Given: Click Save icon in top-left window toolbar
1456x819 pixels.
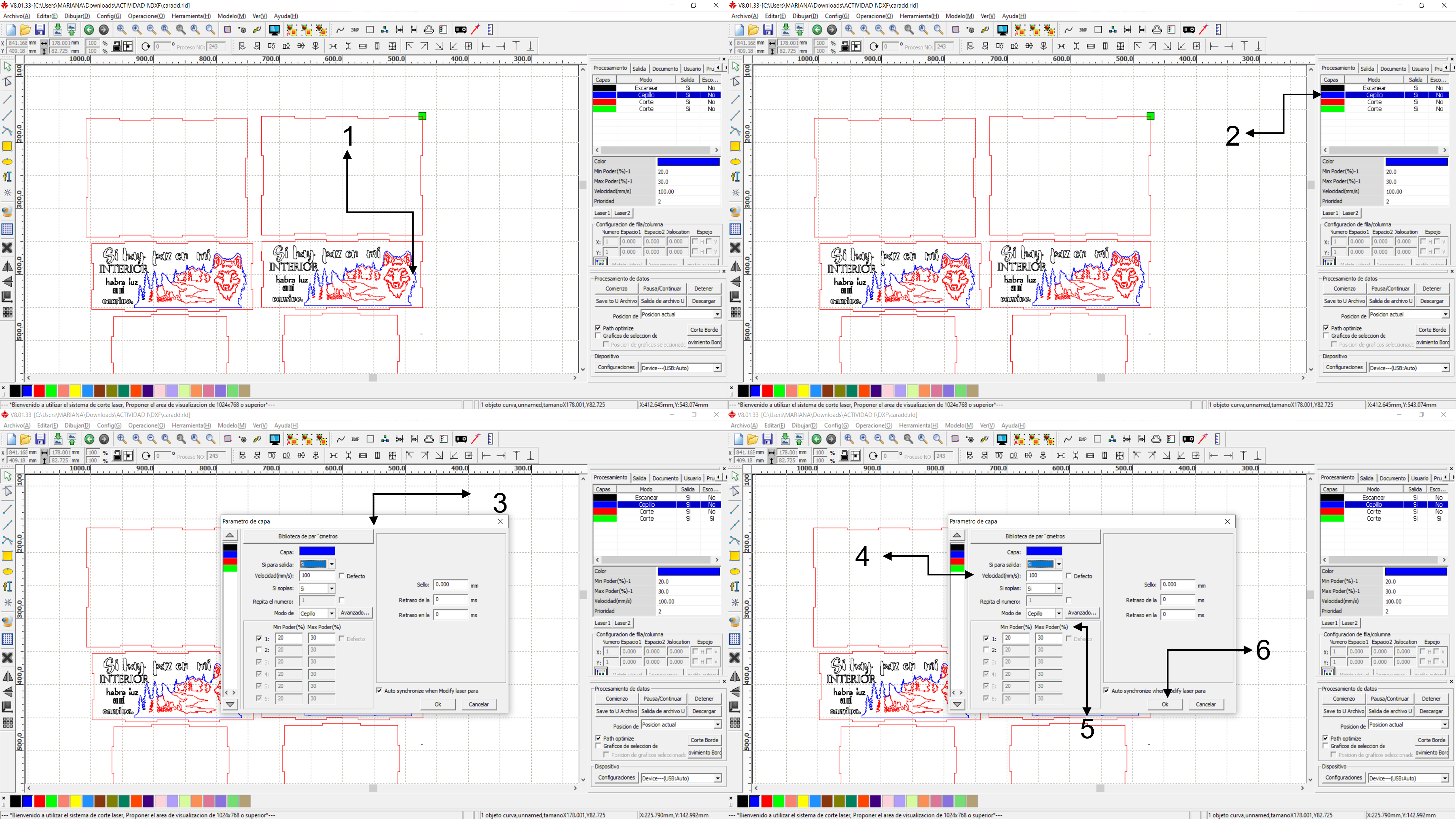Looking at the screenshot, I should 40,30.
